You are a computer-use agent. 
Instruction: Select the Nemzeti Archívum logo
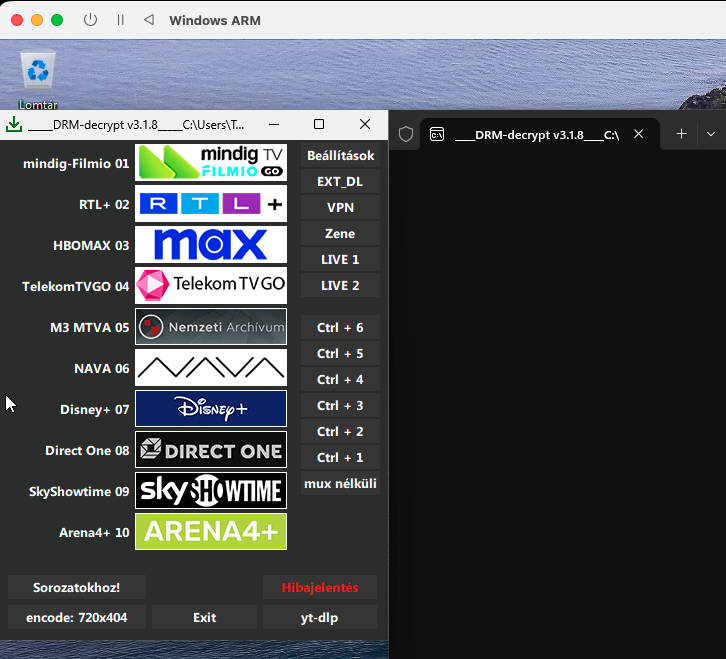coord(211,326)
